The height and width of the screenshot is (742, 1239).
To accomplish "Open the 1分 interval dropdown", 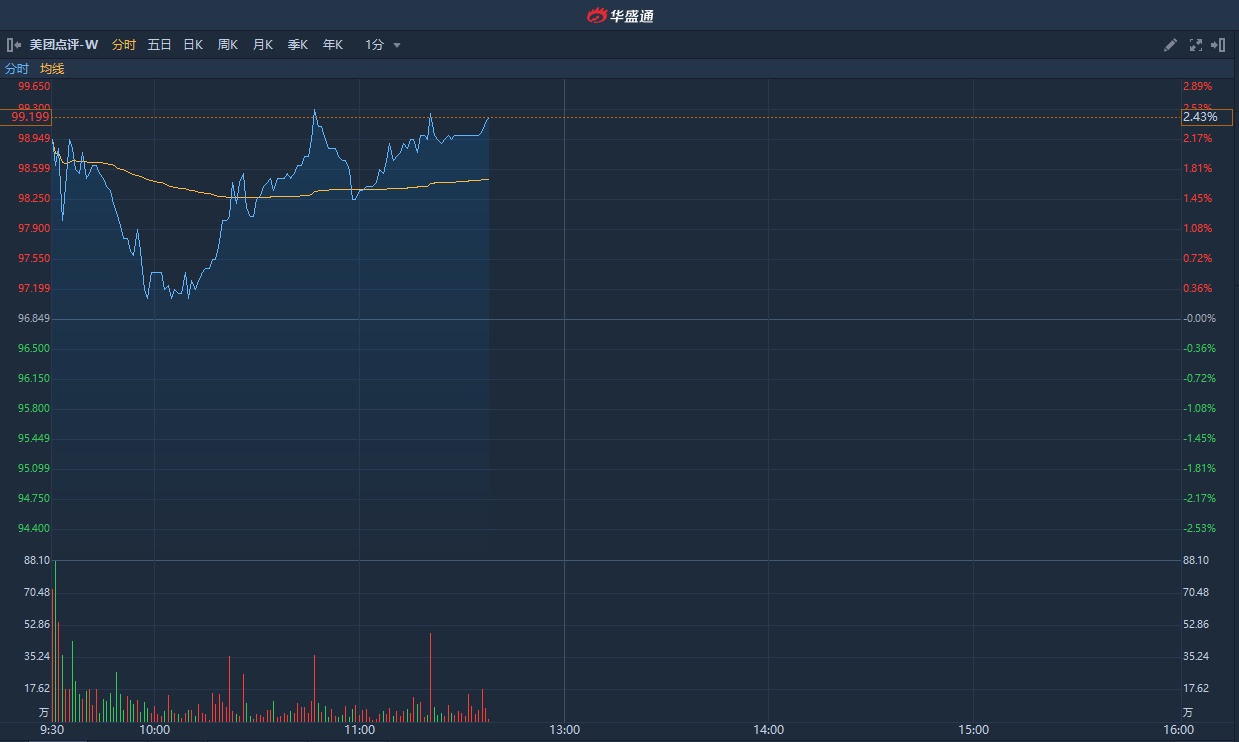I will coord(375,45).
